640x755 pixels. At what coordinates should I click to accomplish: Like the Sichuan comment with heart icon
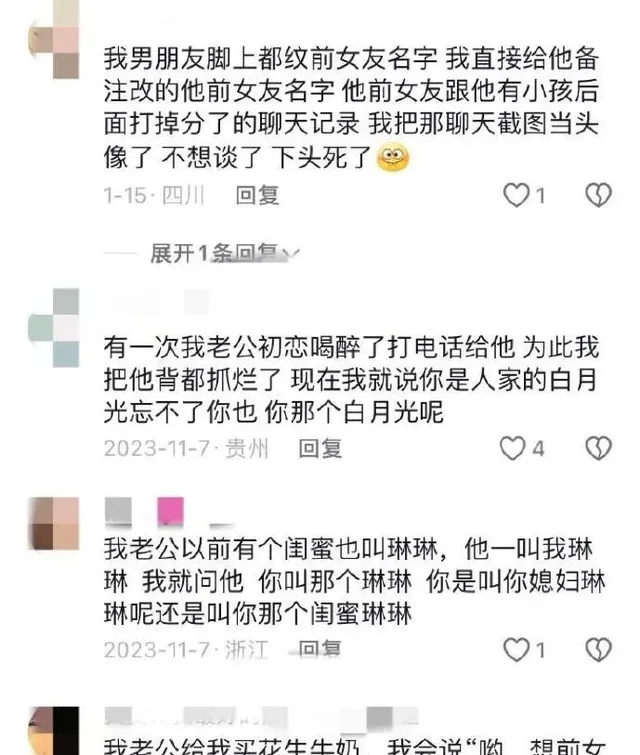(516, 195)
